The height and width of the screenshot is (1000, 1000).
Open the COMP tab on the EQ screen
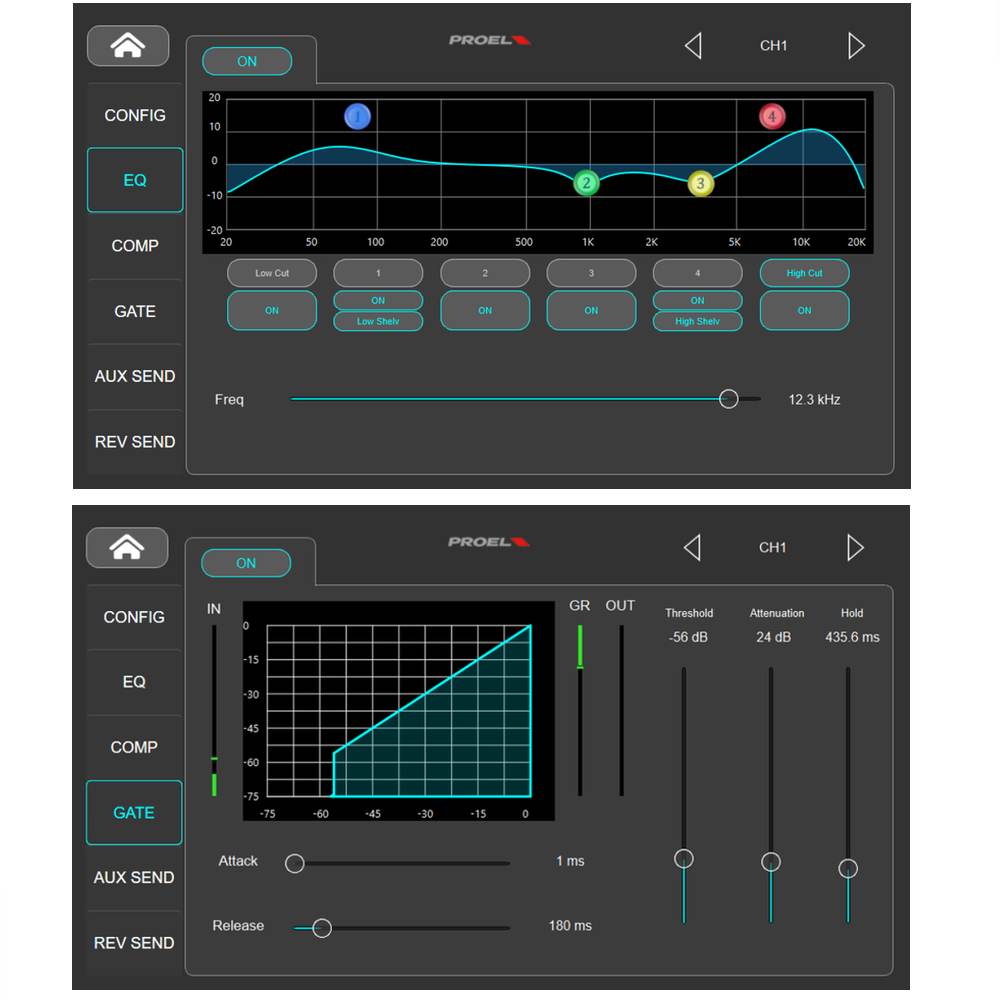[x=135, y=246]
